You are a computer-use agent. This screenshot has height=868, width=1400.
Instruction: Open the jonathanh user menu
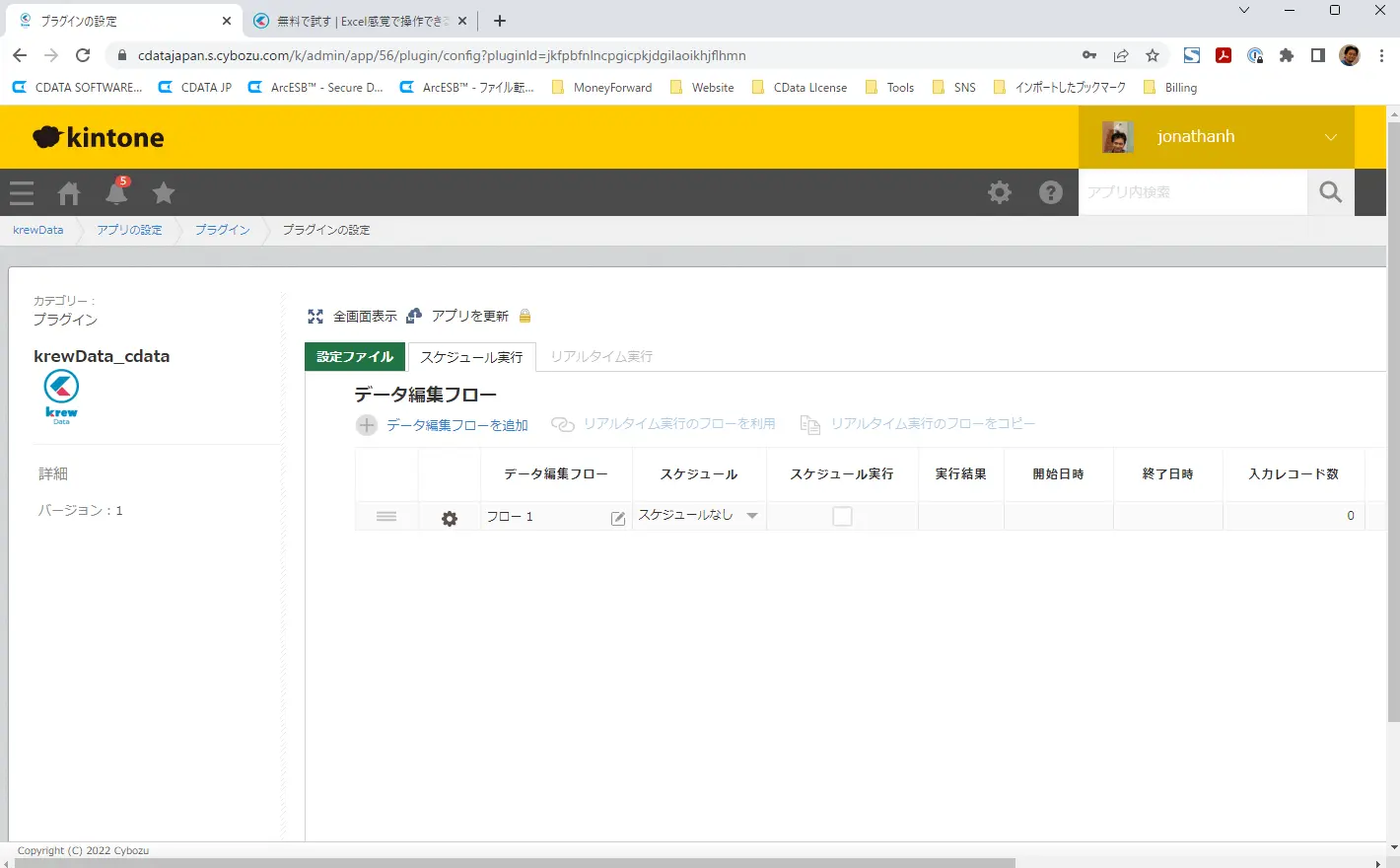click(1217, 137)
